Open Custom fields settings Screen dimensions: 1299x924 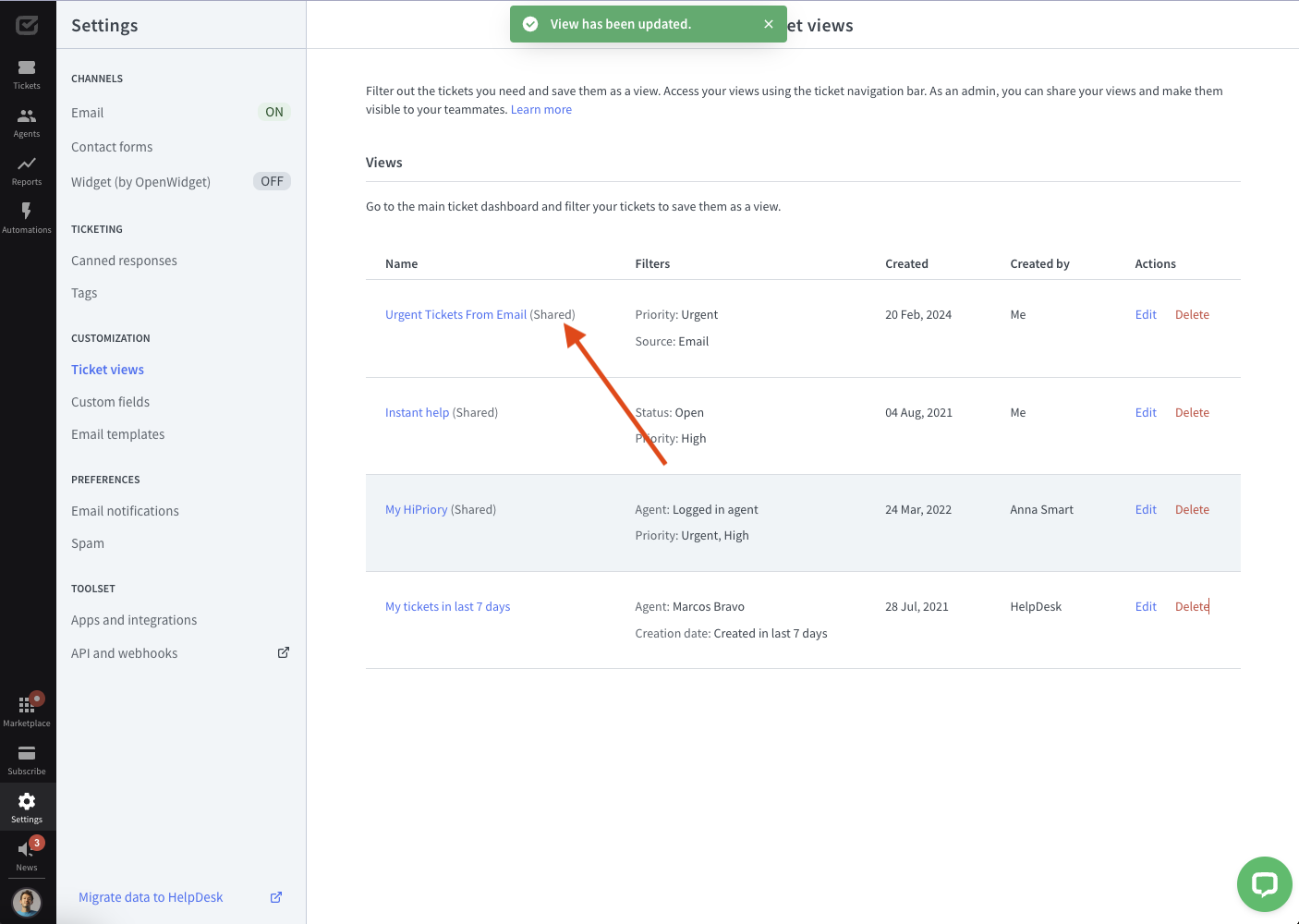(110, 402)
